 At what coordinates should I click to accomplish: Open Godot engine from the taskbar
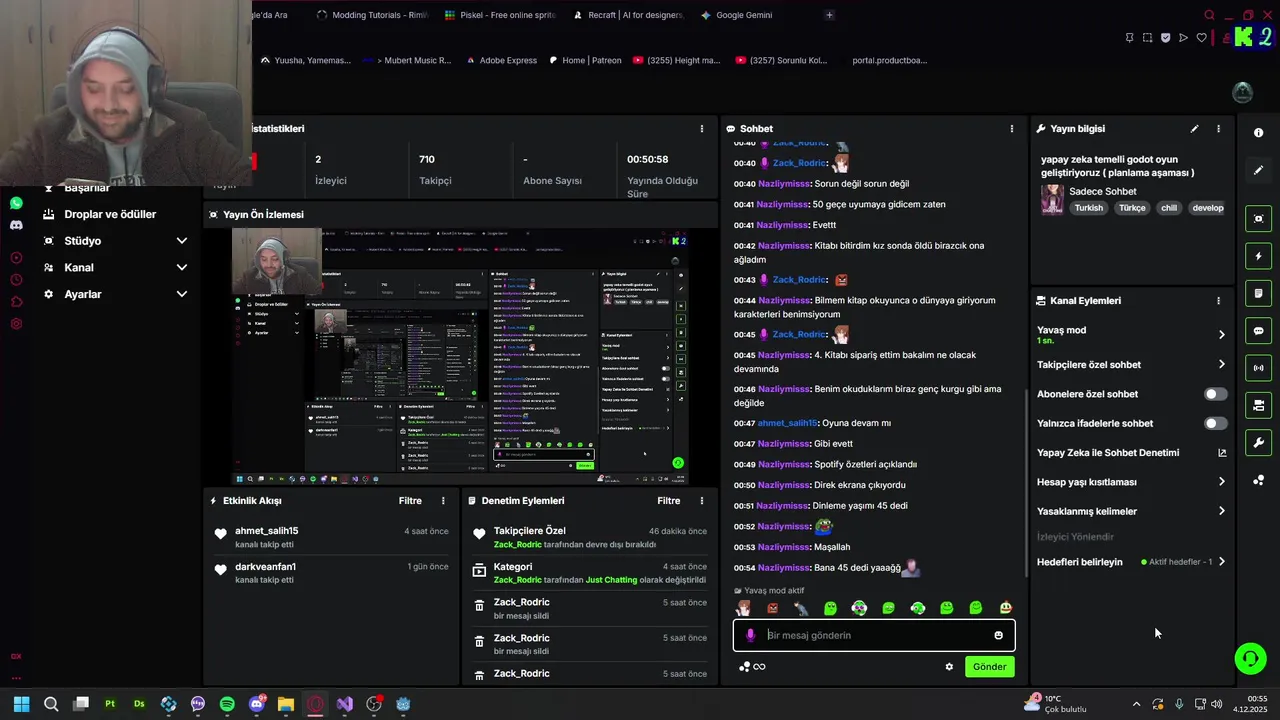(x=403, y=704)
